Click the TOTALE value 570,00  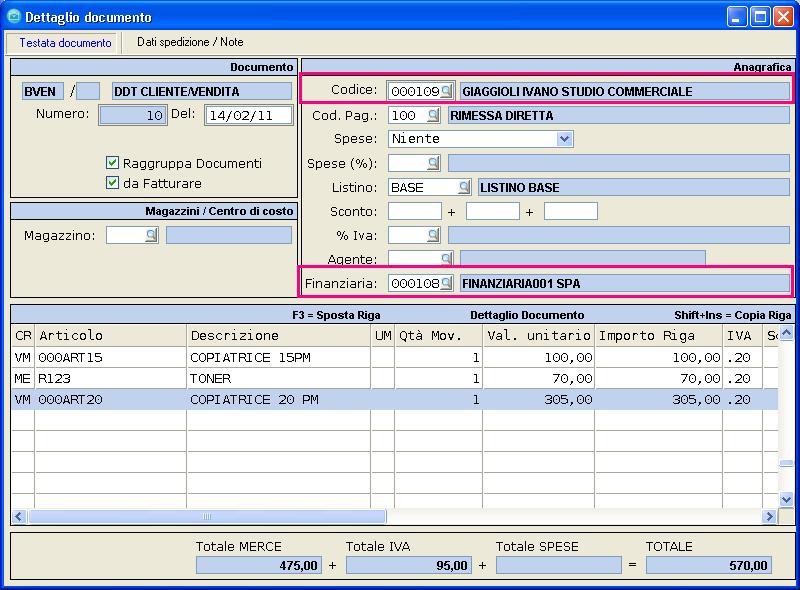pyautogui.click(x=709, y=566)
